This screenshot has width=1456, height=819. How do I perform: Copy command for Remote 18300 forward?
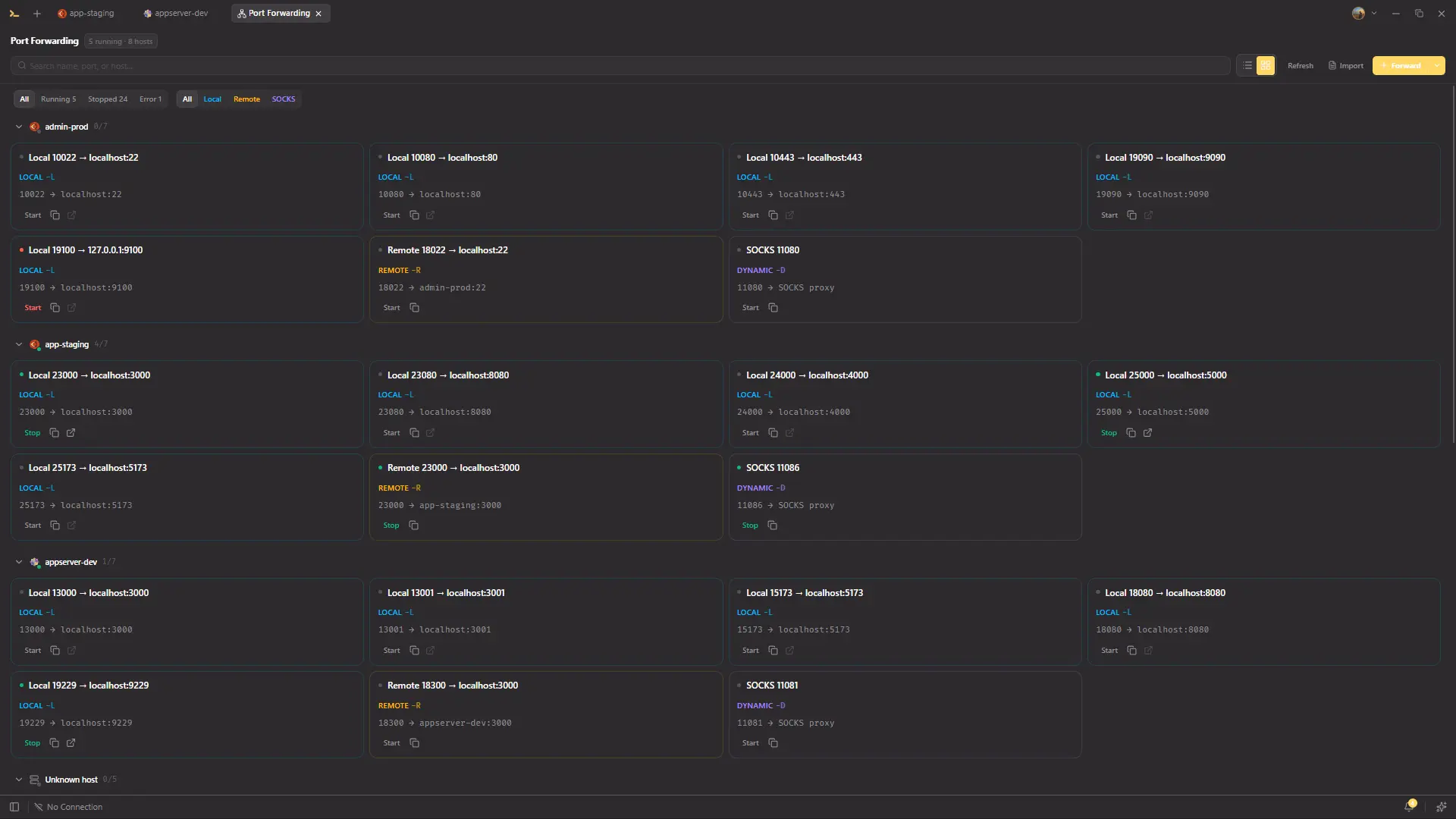coord(414,743)
